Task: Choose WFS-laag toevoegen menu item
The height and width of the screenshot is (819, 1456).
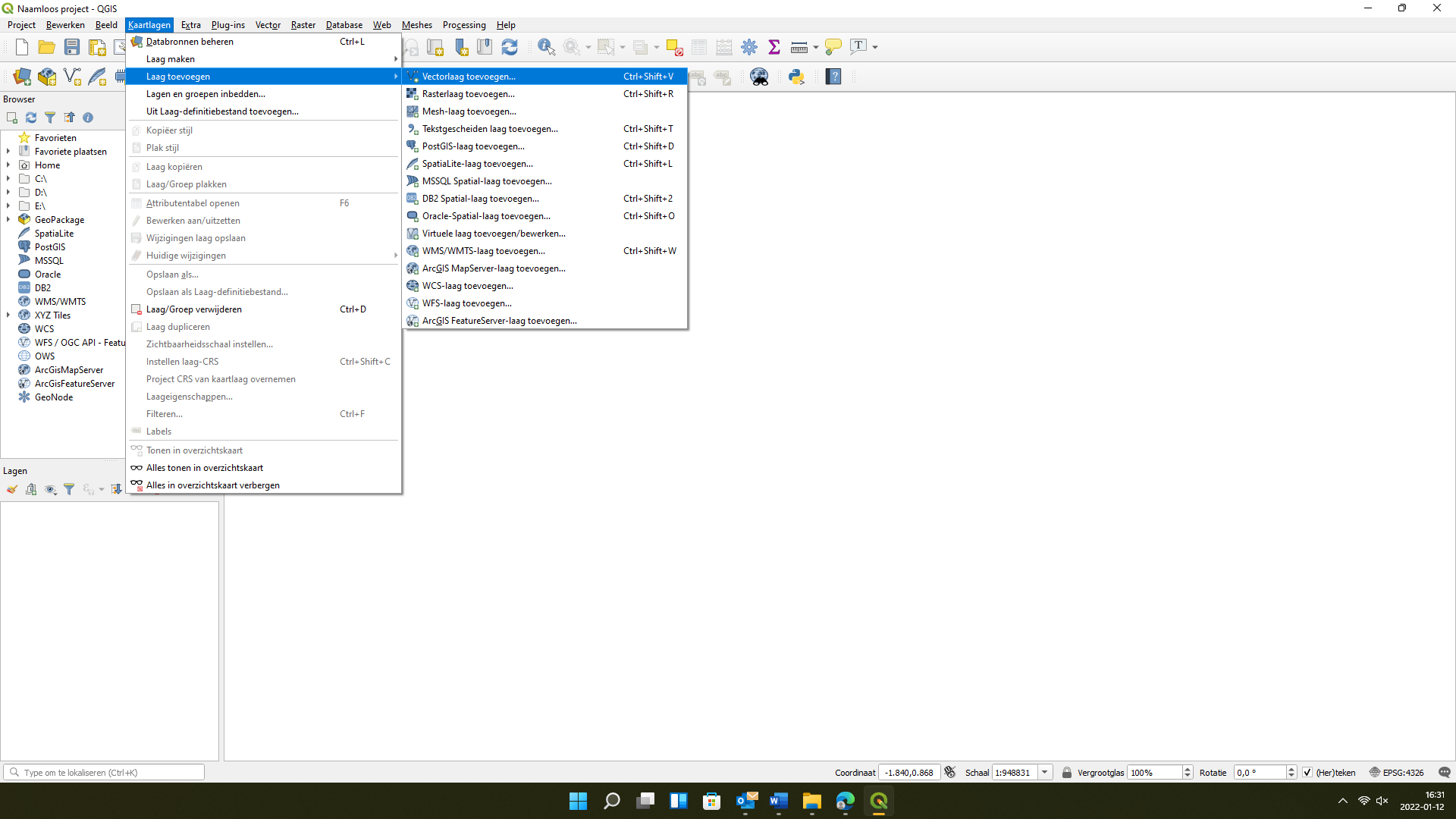Action: (545, 303)
